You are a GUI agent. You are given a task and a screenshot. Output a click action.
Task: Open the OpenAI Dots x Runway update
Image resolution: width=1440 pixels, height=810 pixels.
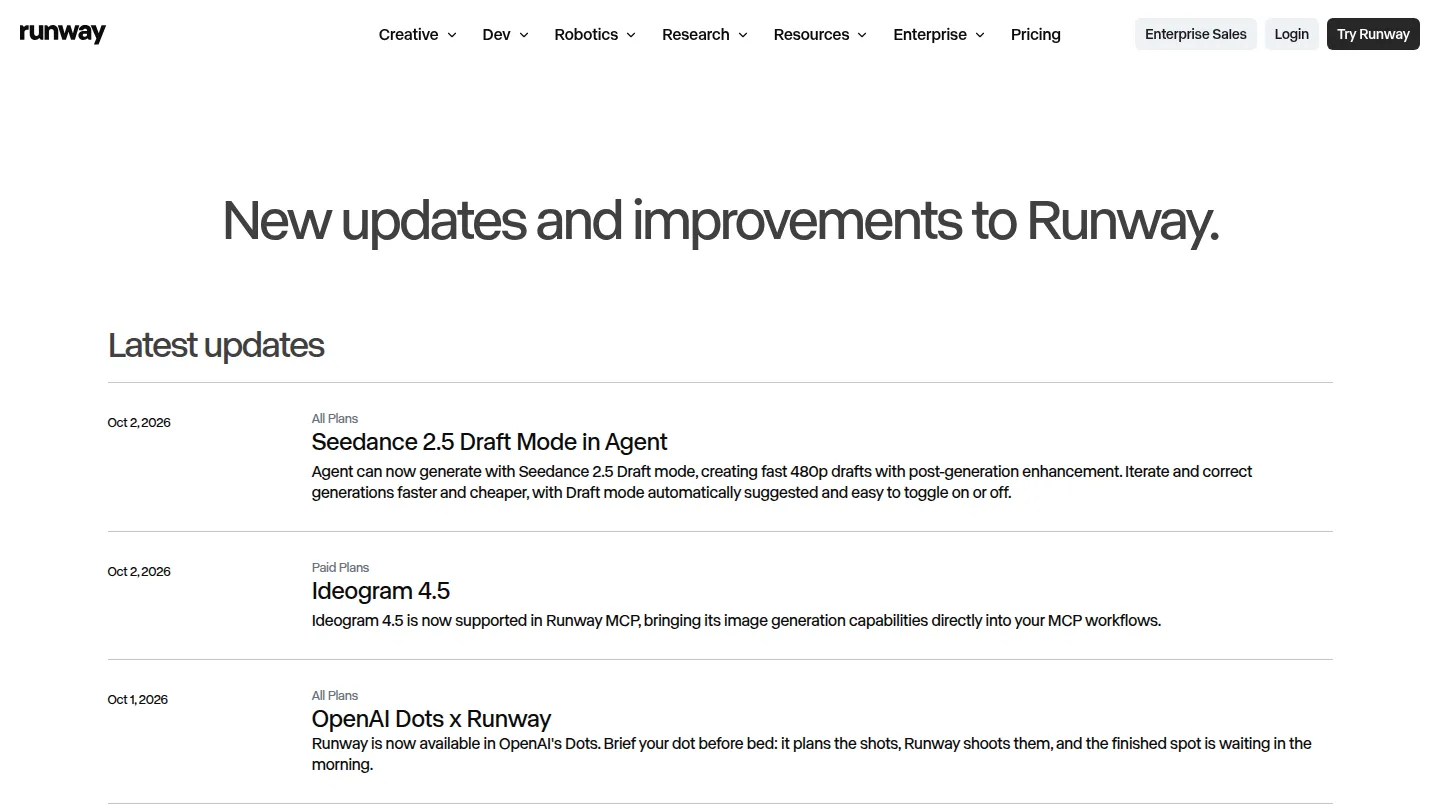(431, 719)
